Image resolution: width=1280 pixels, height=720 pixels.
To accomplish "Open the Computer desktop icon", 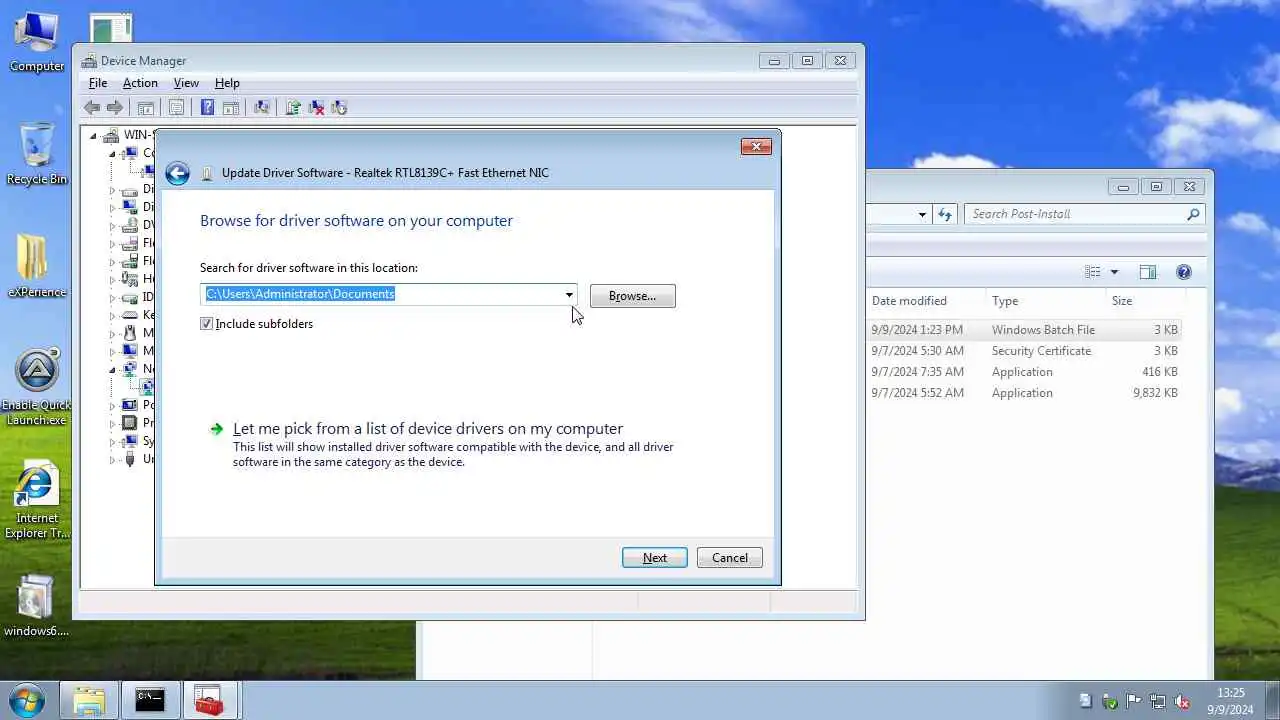I will coord(37,42).
